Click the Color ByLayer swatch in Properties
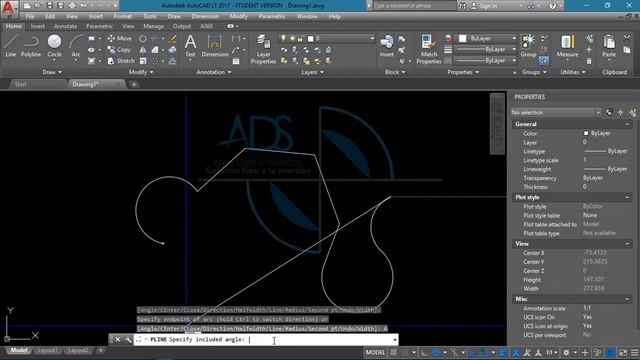 (x=586, y=133)
